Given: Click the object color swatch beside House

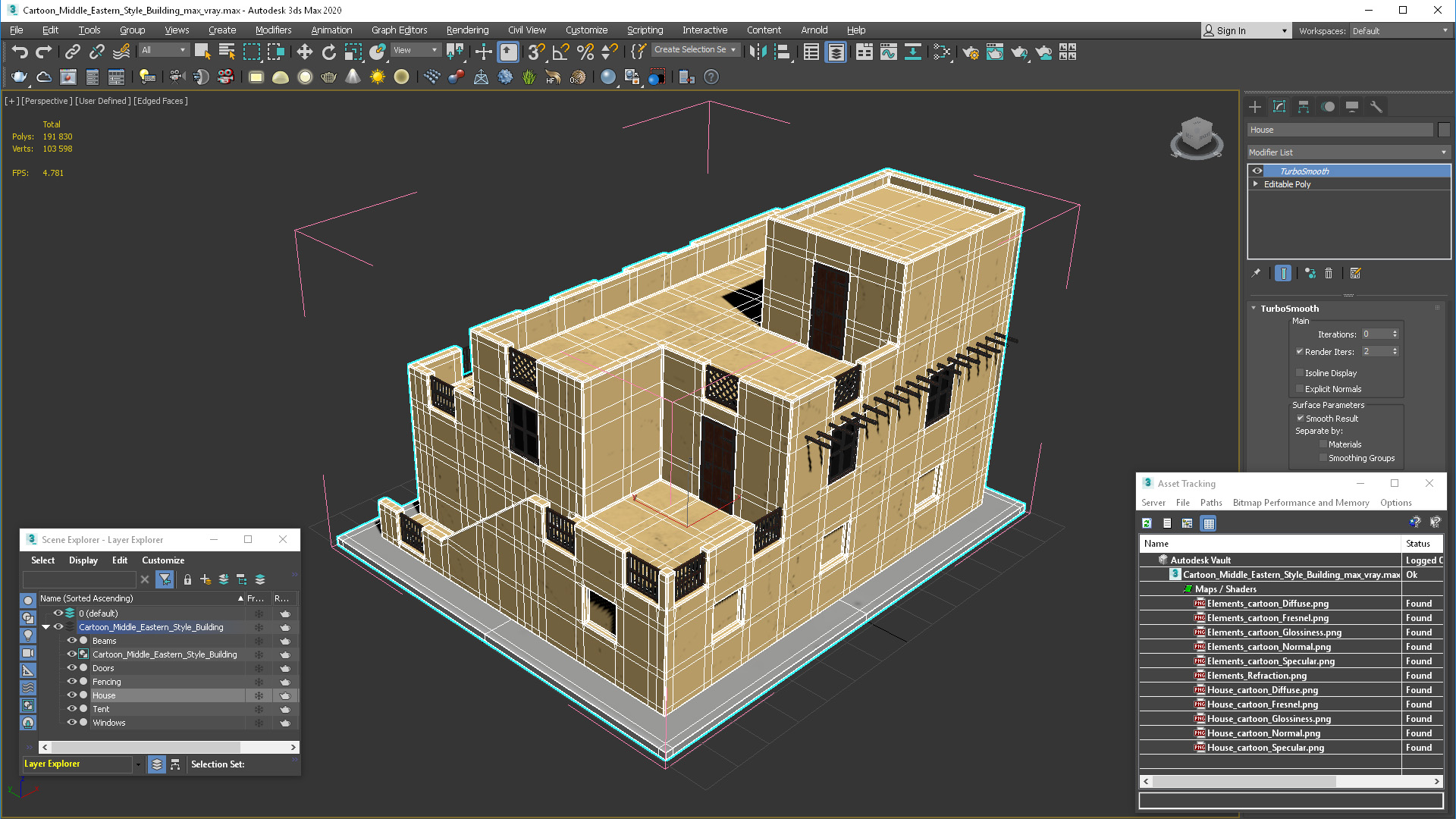Looking at the screenshot, I should pos(1444,130).
